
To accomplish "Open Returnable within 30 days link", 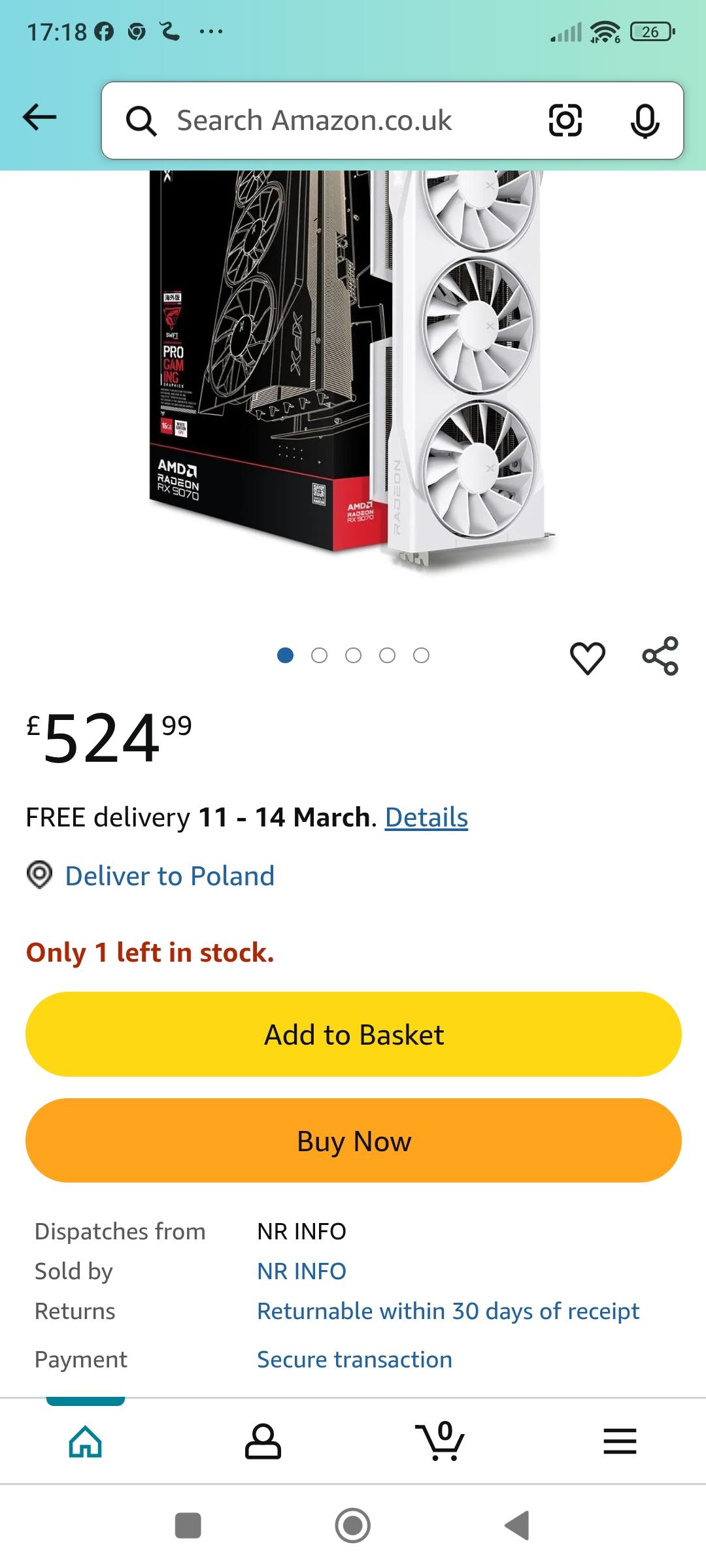I will 448,1311.
